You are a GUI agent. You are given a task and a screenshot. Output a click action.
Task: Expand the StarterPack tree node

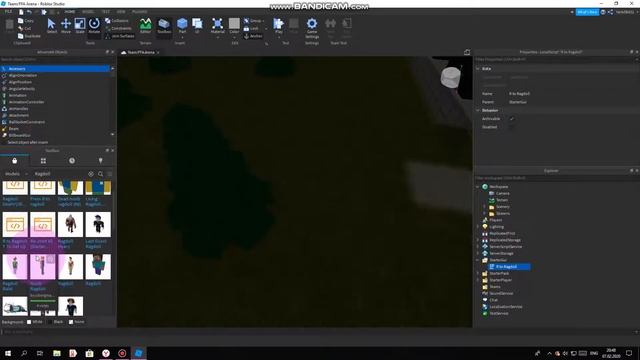[478, 273]
